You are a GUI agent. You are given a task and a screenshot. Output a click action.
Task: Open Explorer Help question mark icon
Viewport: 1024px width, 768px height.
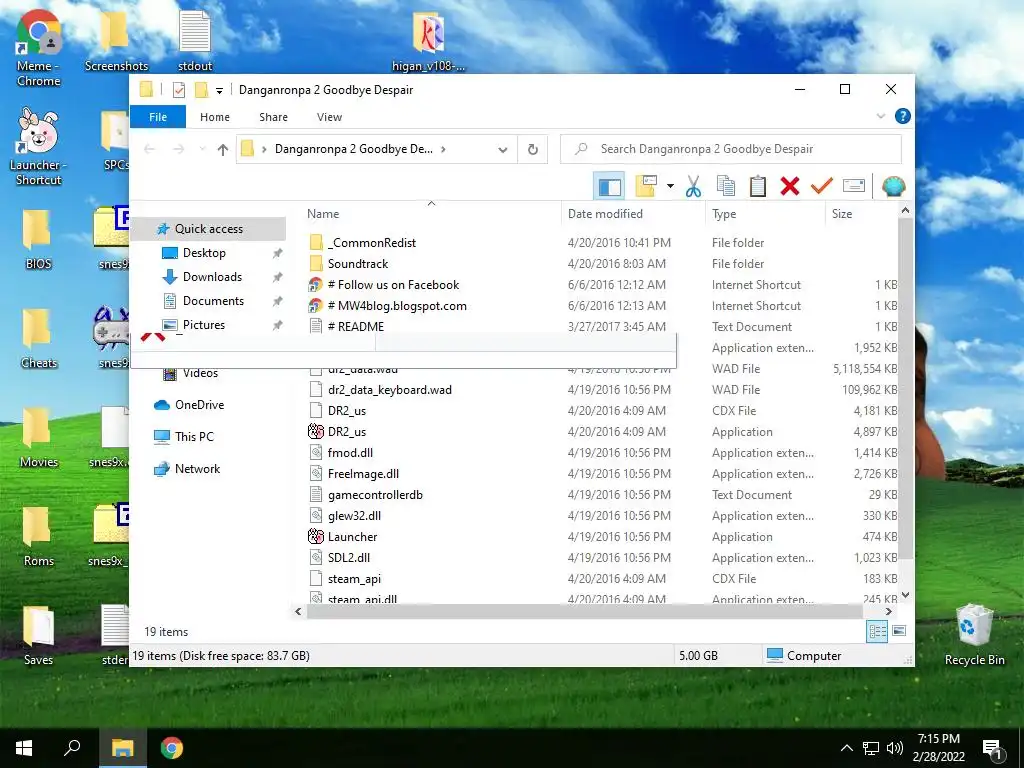click(x=903, y=116)
